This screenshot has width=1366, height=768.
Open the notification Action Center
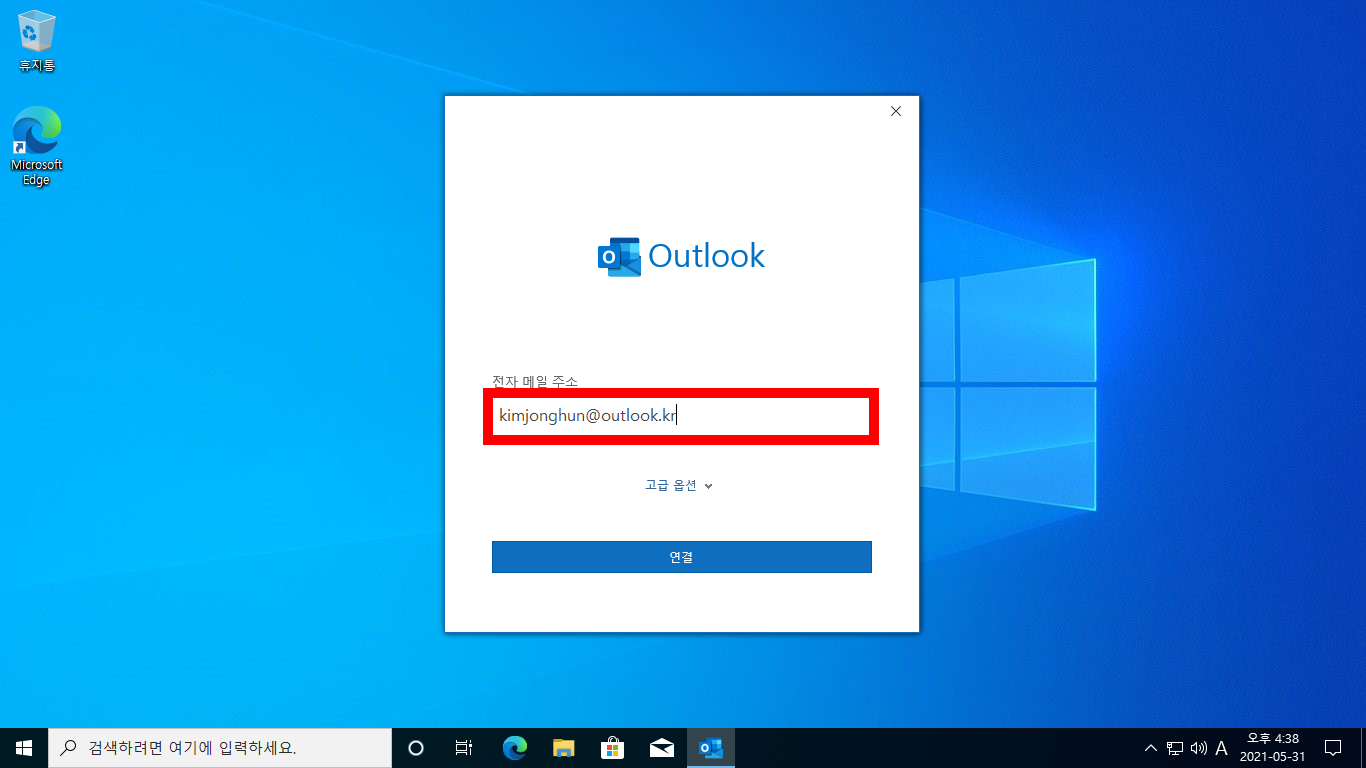[1333, 748]
